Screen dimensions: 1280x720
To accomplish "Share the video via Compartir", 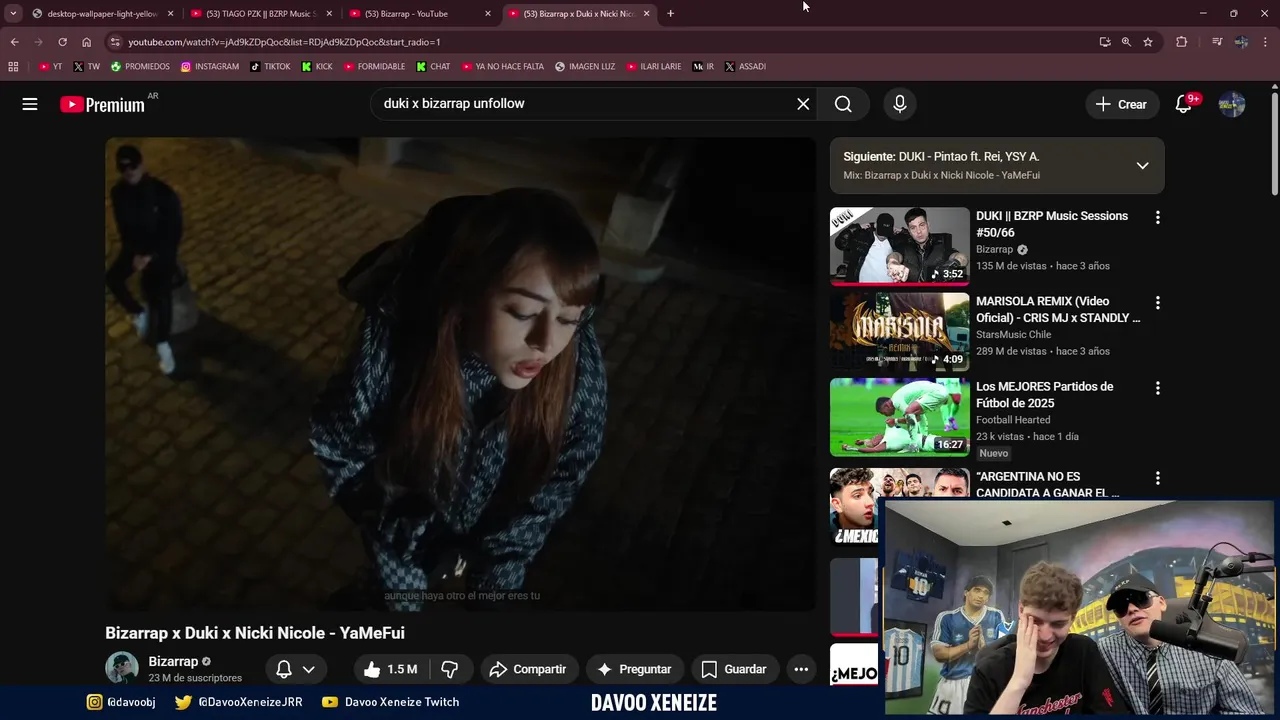I will point(527,669).
